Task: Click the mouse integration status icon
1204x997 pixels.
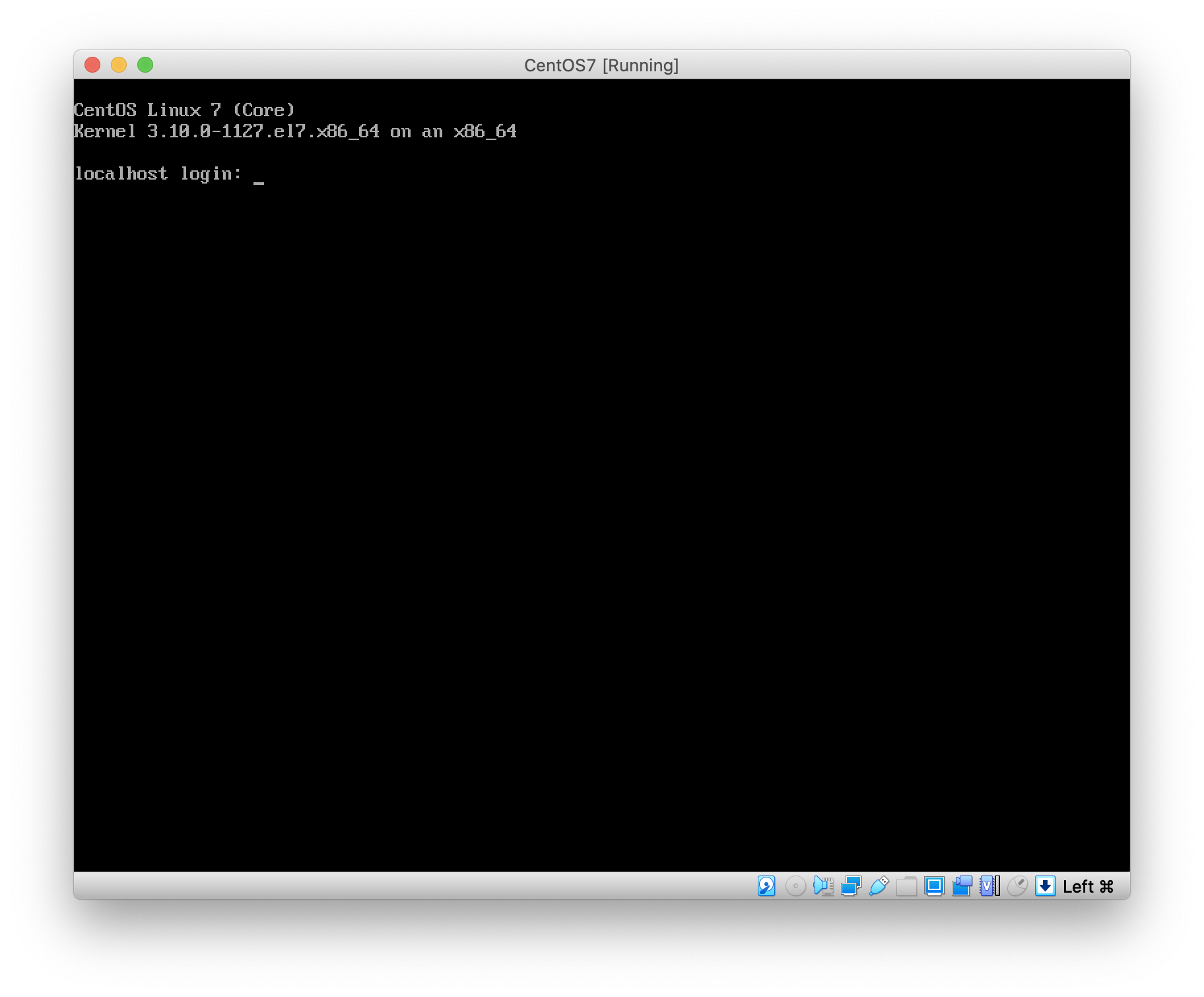Action: tap(1017, 886)
